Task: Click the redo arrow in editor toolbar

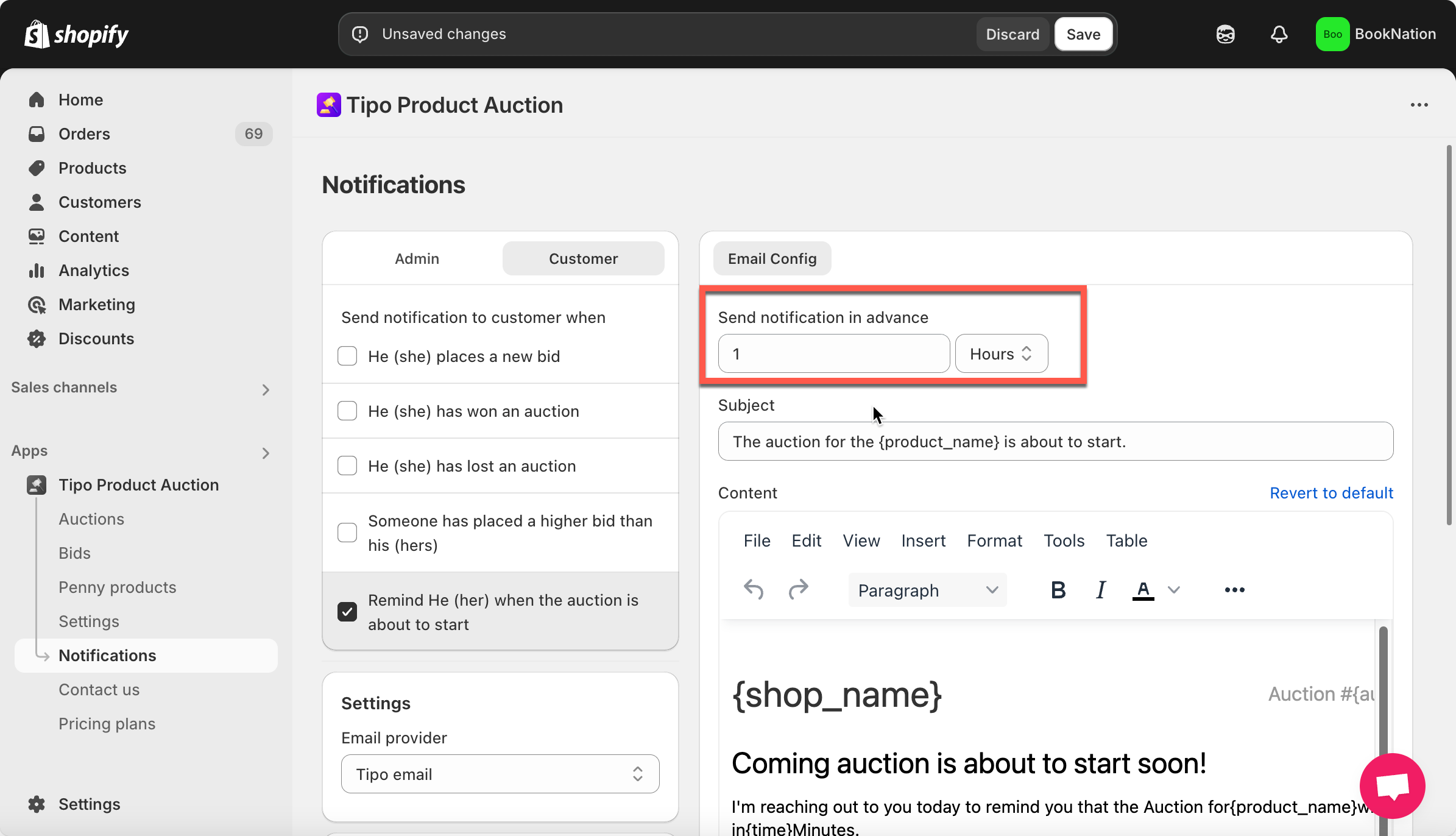Action: point(798,590)
